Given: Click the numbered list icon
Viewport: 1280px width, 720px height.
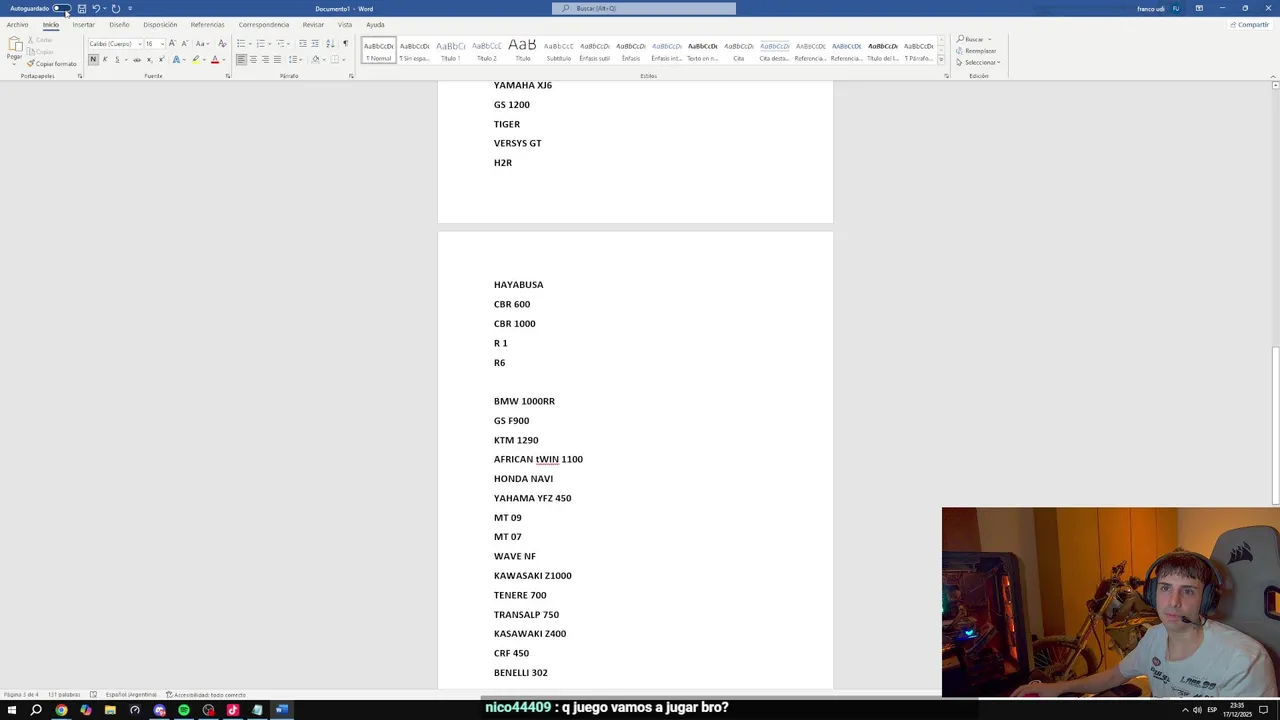Looking at the screenshot, I should tap(260, 44).
